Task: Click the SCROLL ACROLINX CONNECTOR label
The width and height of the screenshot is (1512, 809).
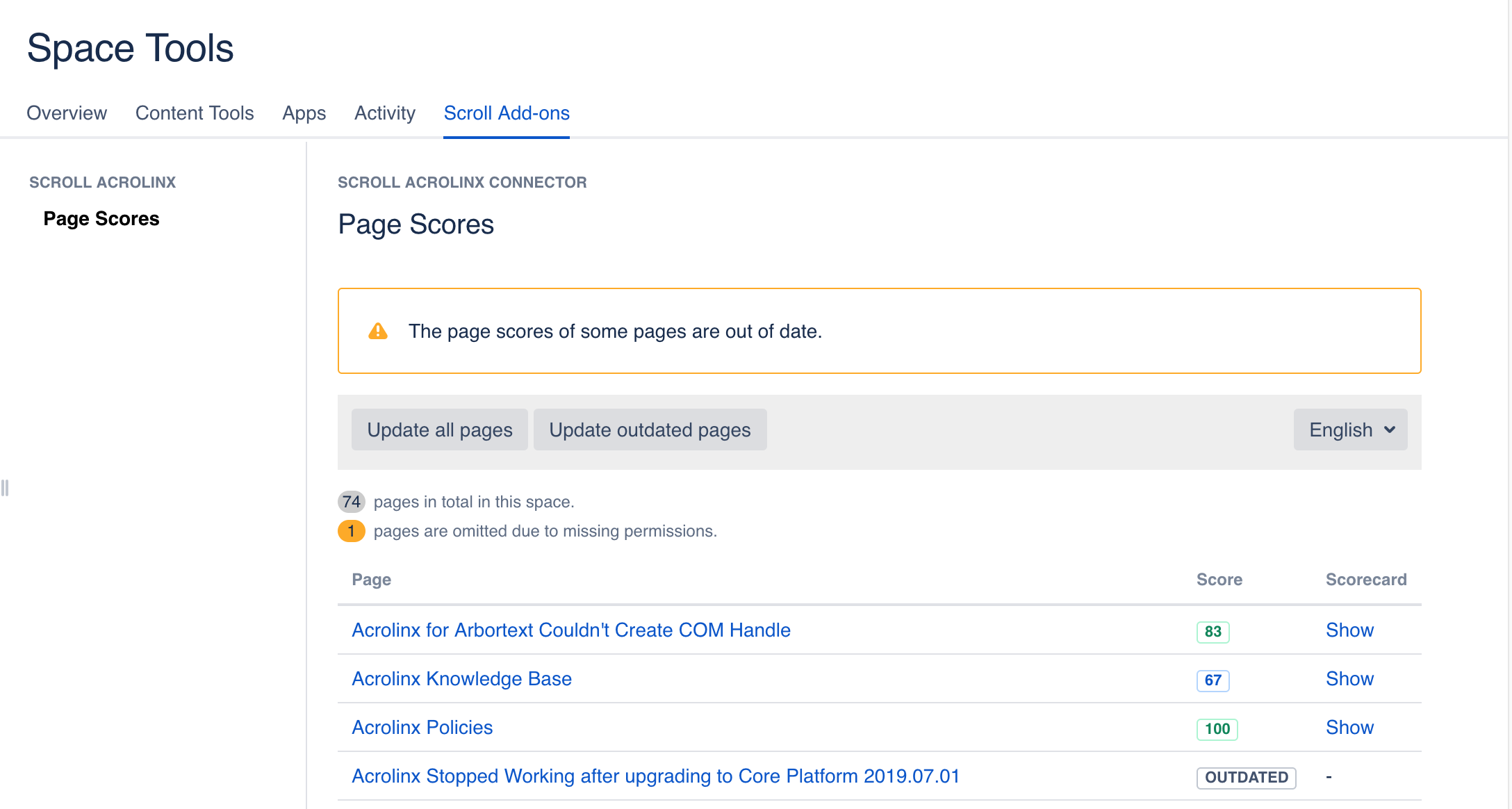Action: (462, 182)
